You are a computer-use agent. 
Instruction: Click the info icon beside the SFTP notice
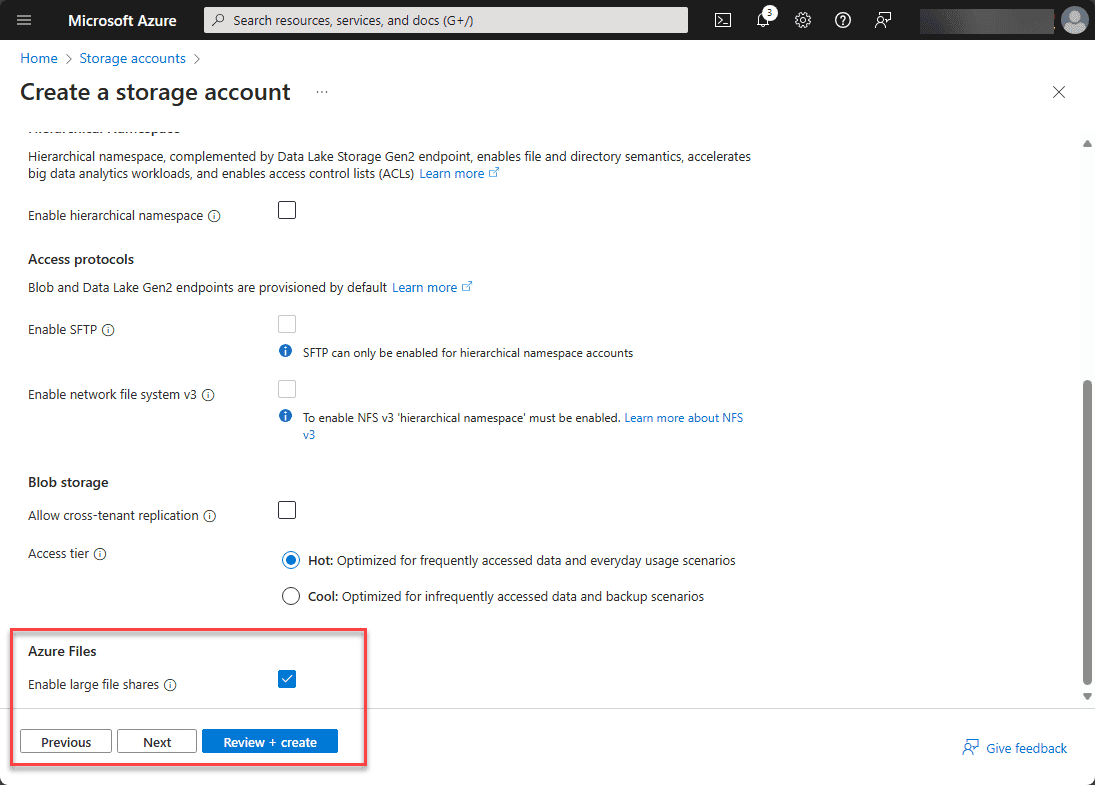pos(286,351)
